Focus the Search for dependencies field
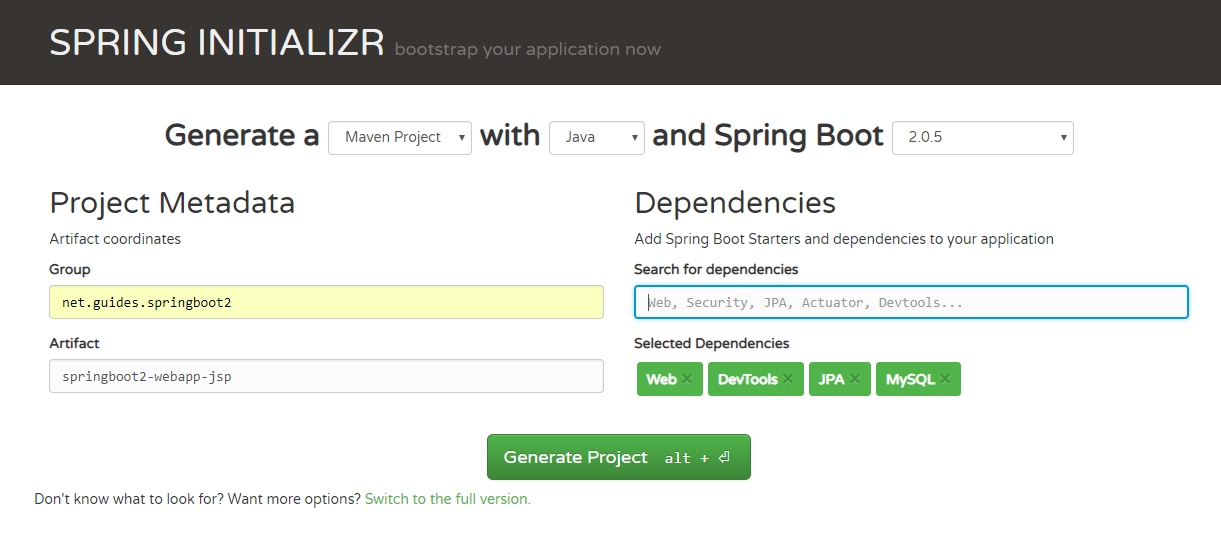 click(x=911, y=302)
